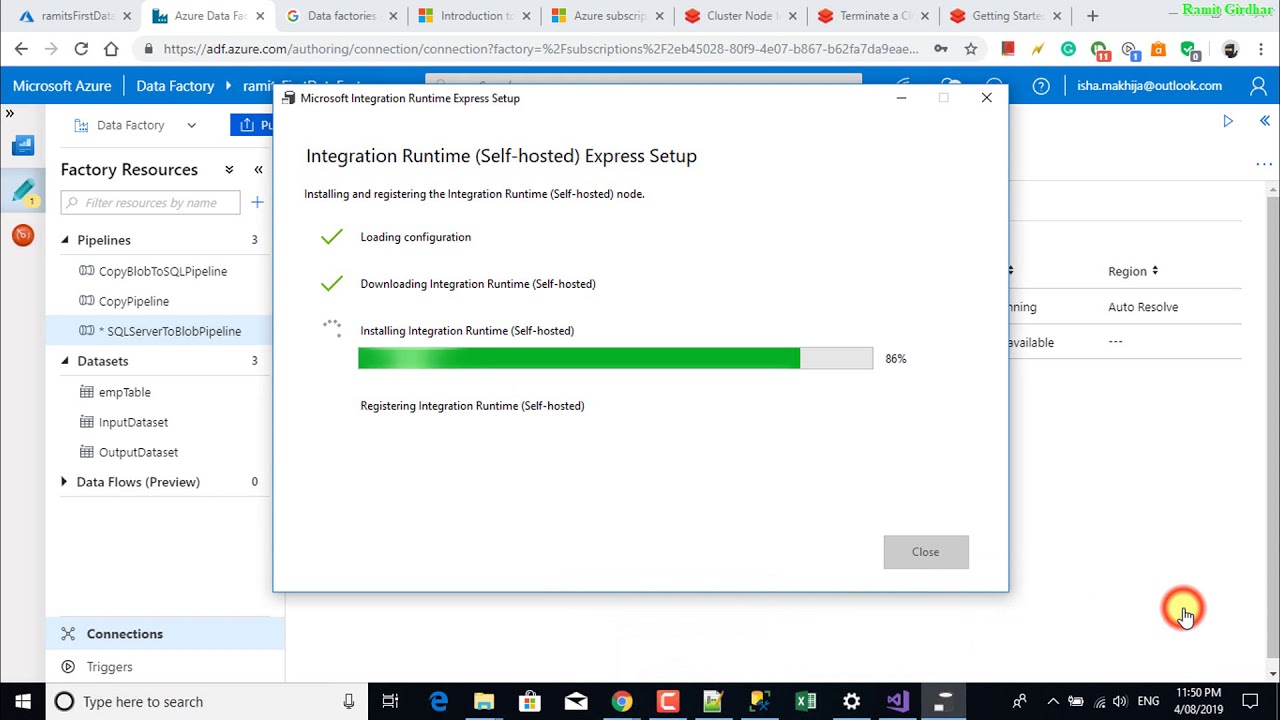Open a new browser tab
The width and height of the screenshot is (1280, 720).
[x=1092, y=16]
